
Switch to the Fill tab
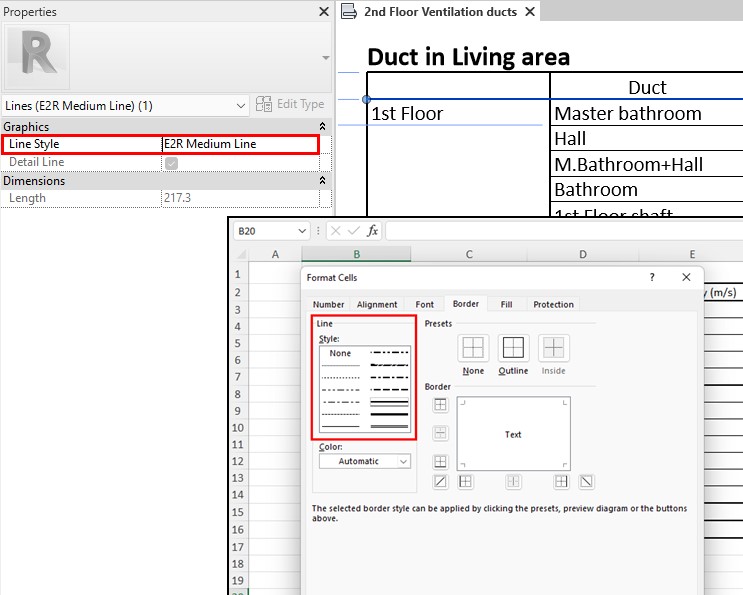pyautogui.click(x=506, y=304)
